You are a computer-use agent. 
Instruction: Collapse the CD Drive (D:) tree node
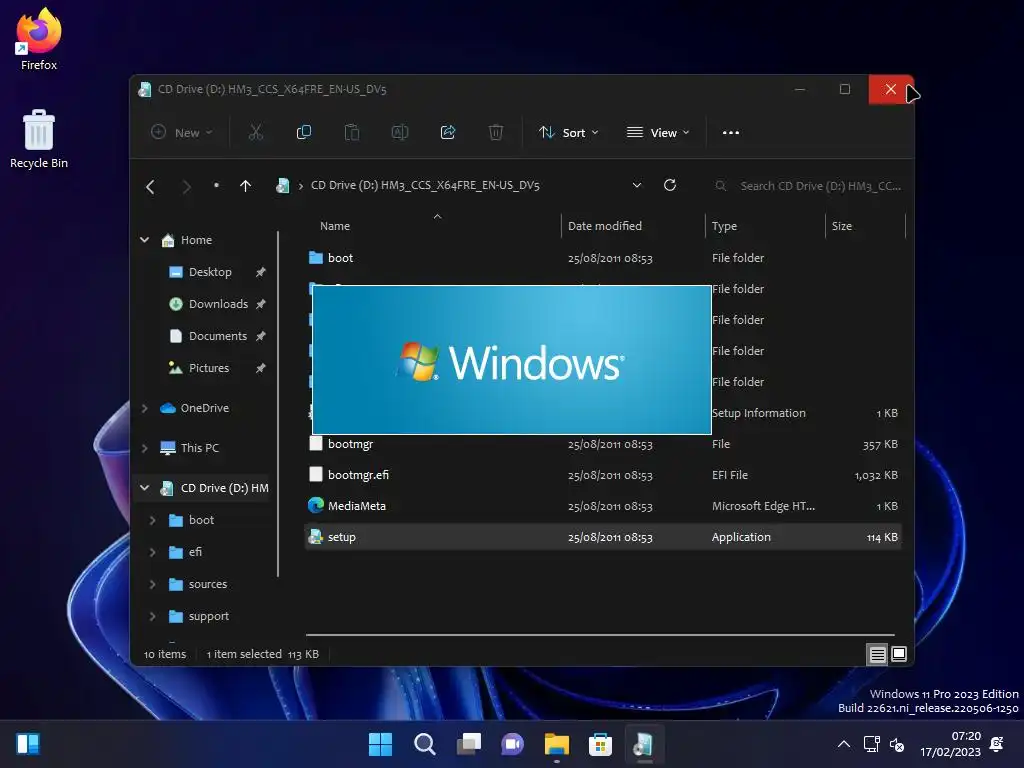(x=144, y=488)
